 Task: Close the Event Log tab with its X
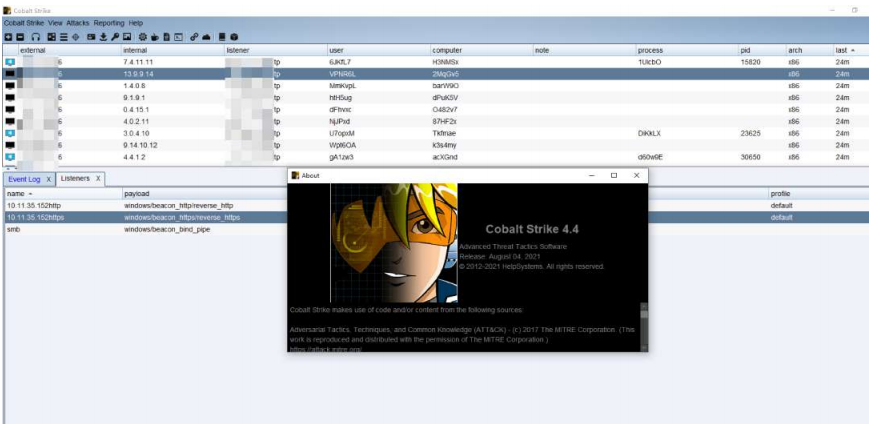click(x=48, y=180)
